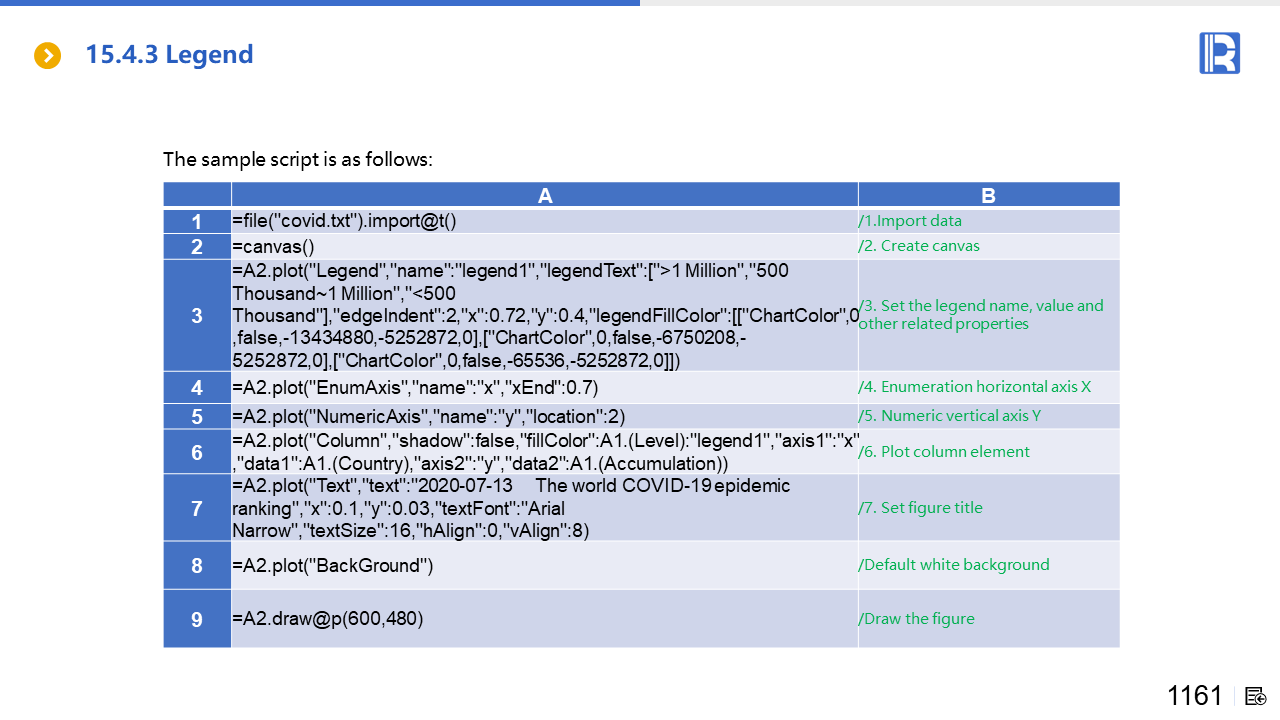Select row header 9
Screen dimensions: 1280x720
[197, 620]
